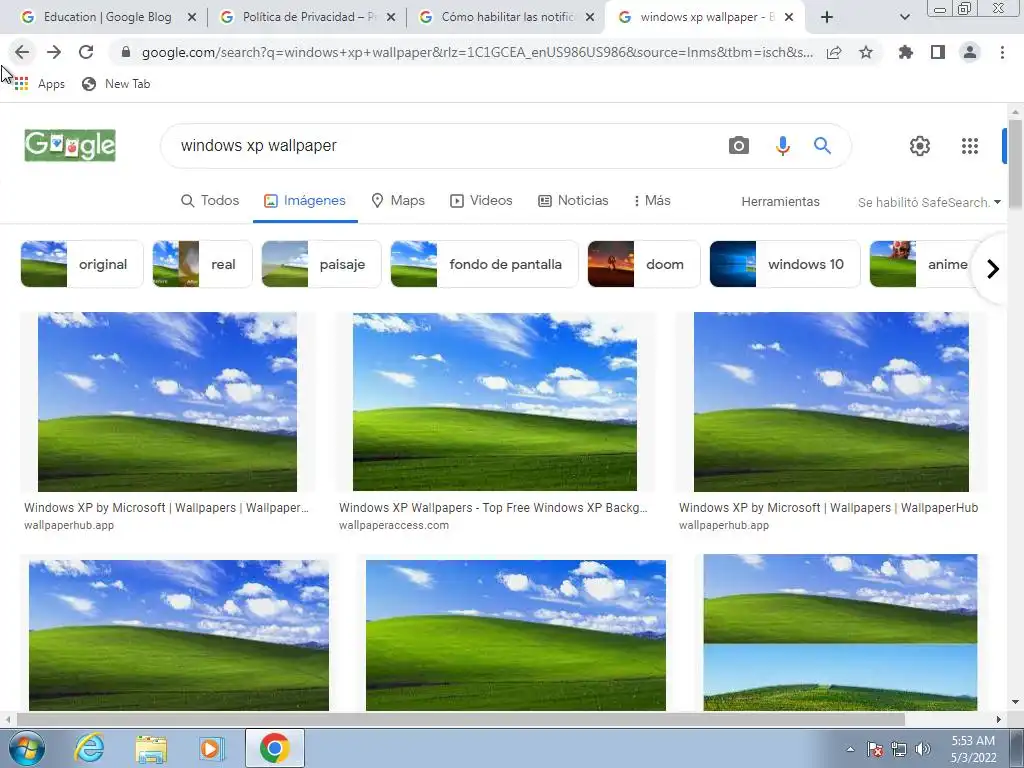Select the 'paisaje' suggestion chip
The height and width of the screenshot is (768, 1024).
point(321,264)
